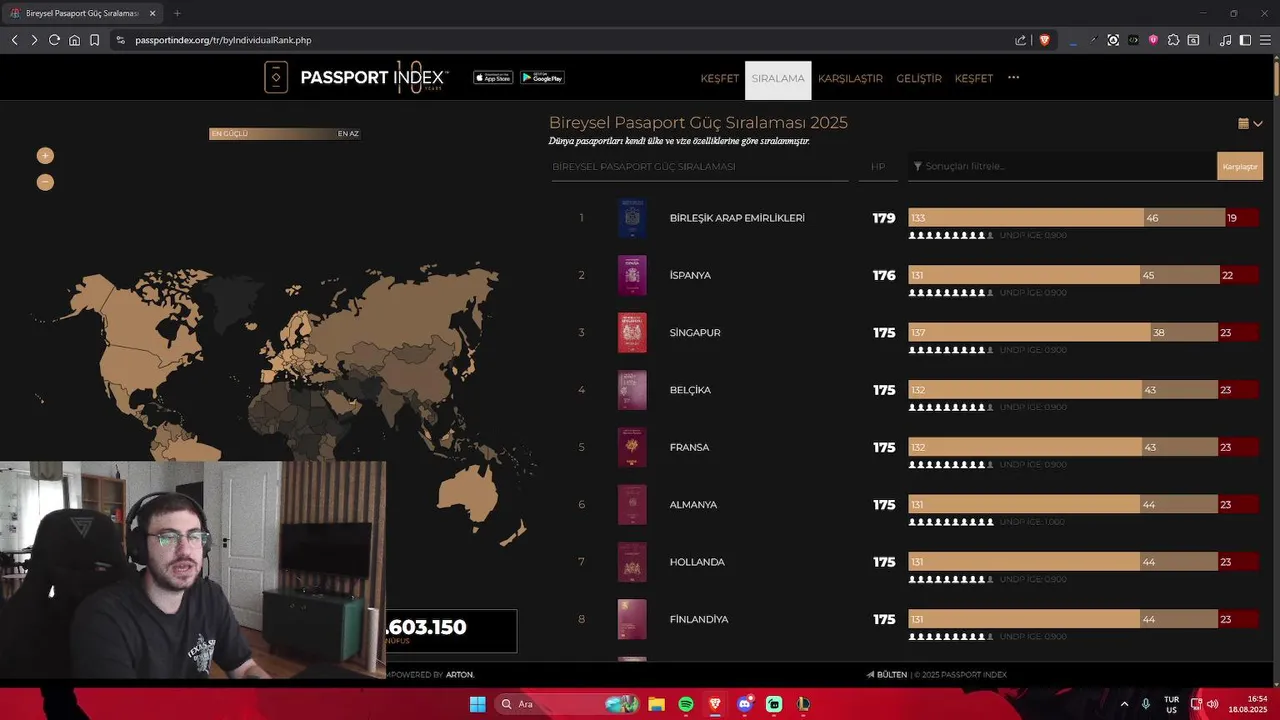
Task: Click the eyedropper extension icon
Action: point(1093,40)
